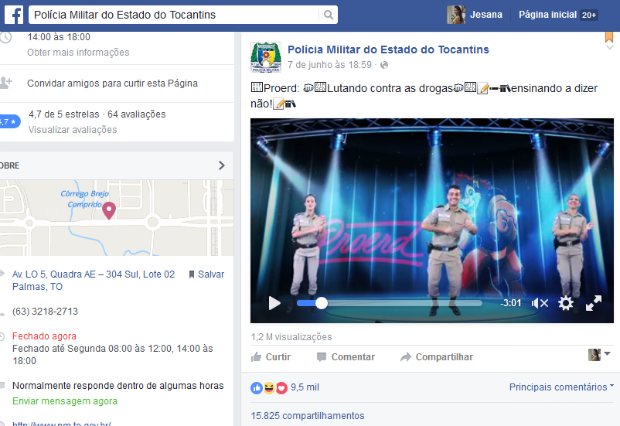Open the post options arrow under bookmark
The width and height of the screenshot is (620, 426).
[x=609, y=47]
